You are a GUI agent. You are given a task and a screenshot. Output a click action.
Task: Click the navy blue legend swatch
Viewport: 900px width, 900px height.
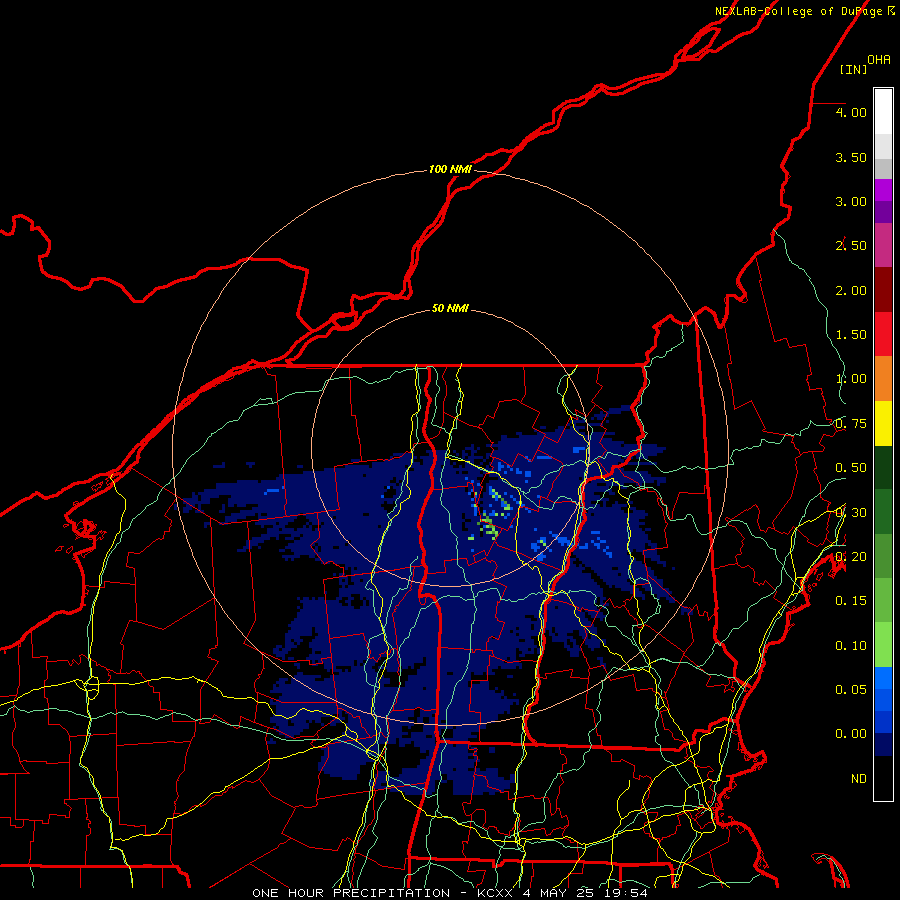(883, 744)
